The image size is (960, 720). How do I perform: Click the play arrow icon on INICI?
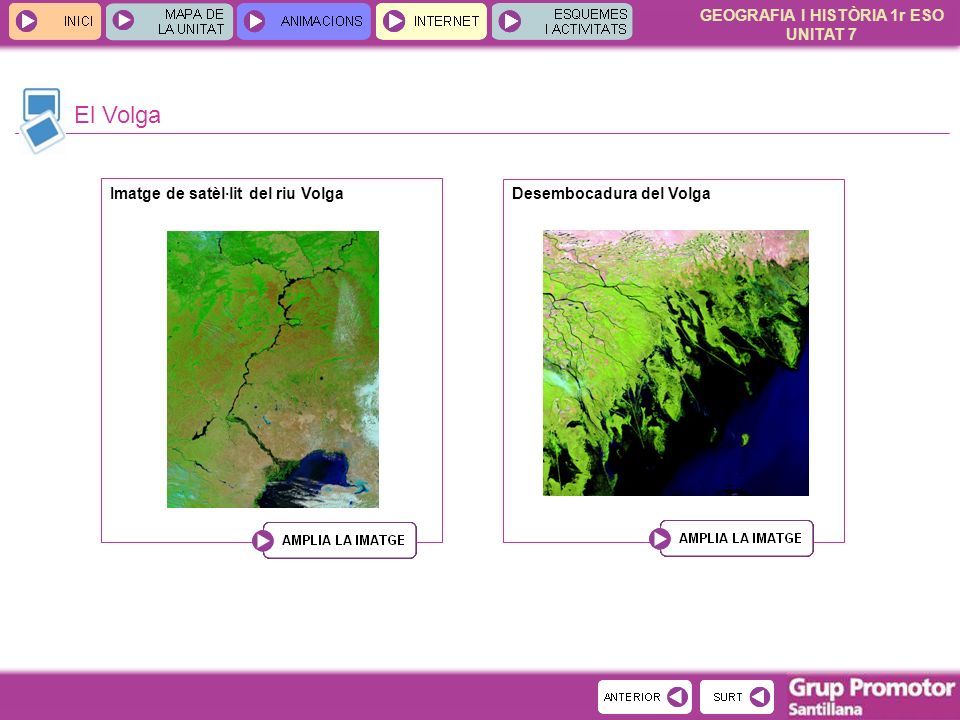tap(26, 21)
